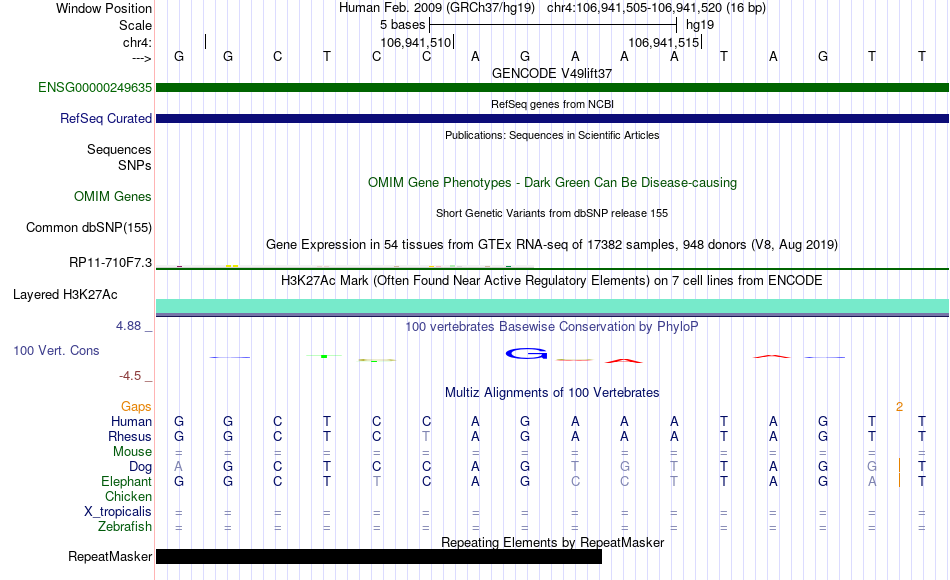Click Human Feb. 2009 (GRCh37/hg19) assembly text
The height and width of the screenshot is (580, 950).
[437, 8]
